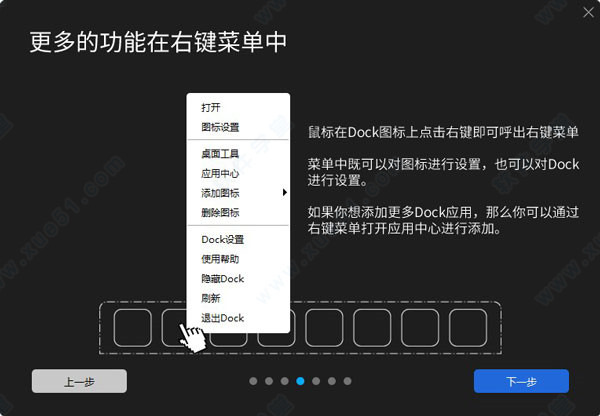This screenshot has width=600, height=416.
Task: Jump to the first page indicator dot
Action: [253, 381]
